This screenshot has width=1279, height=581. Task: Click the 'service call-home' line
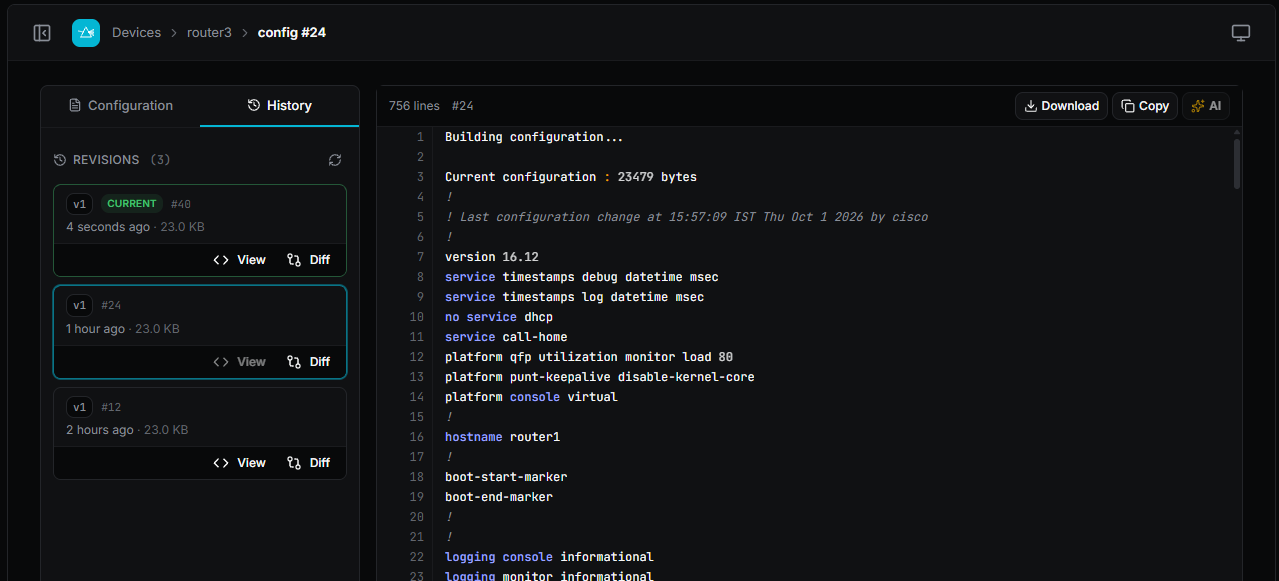click(x=506, y=337)
